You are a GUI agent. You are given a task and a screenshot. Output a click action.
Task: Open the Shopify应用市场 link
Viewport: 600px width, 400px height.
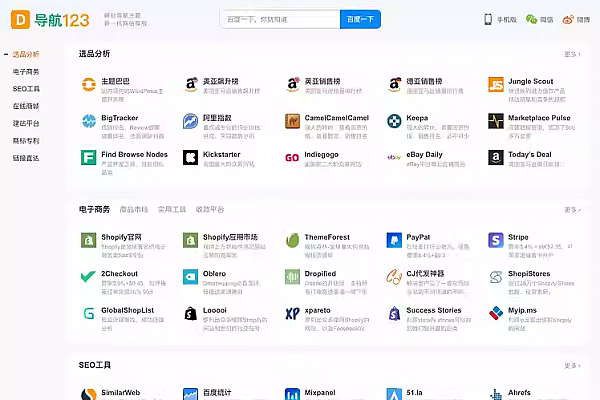click(230, 237)
